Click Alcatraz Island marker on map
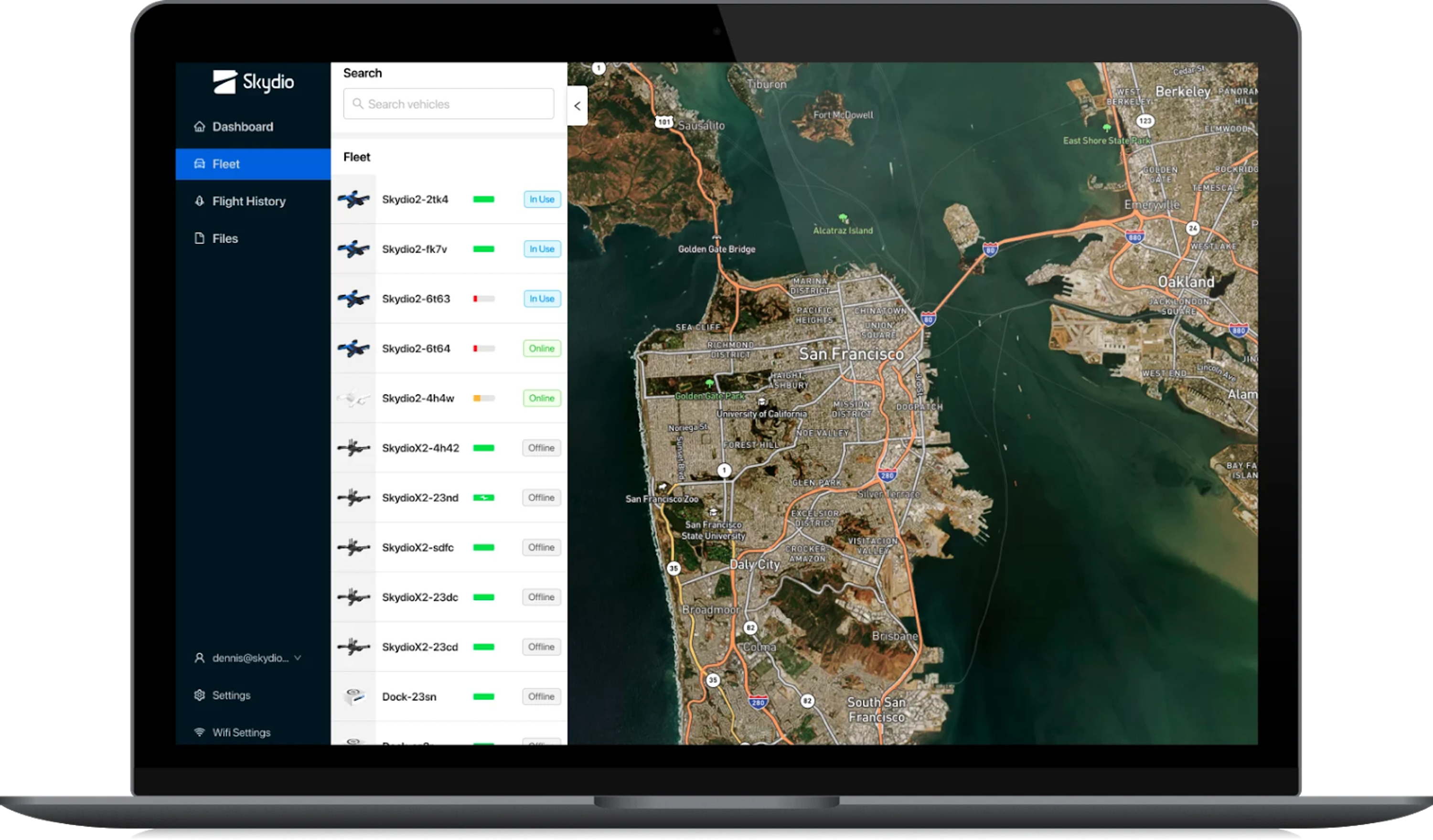 [843, 219]
